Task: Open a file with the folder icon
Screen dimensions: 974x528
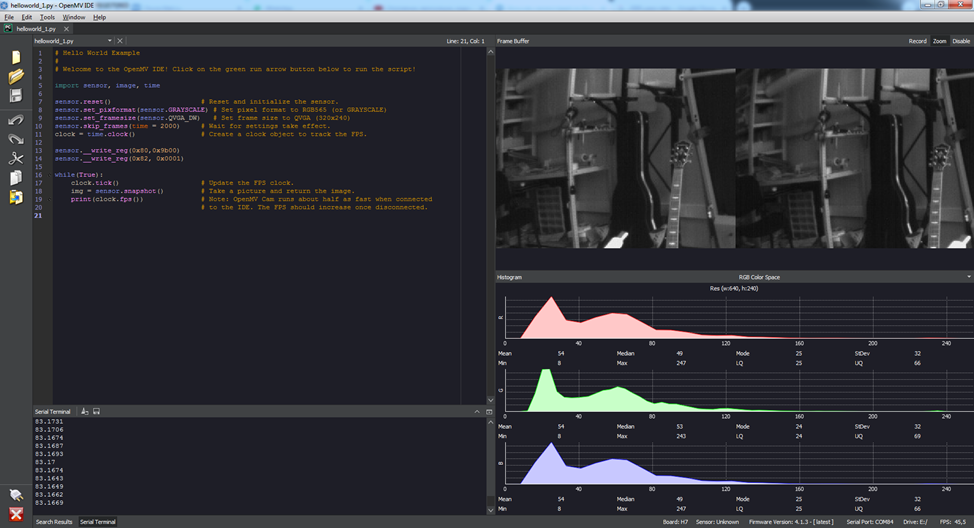Action: [16, 76]
